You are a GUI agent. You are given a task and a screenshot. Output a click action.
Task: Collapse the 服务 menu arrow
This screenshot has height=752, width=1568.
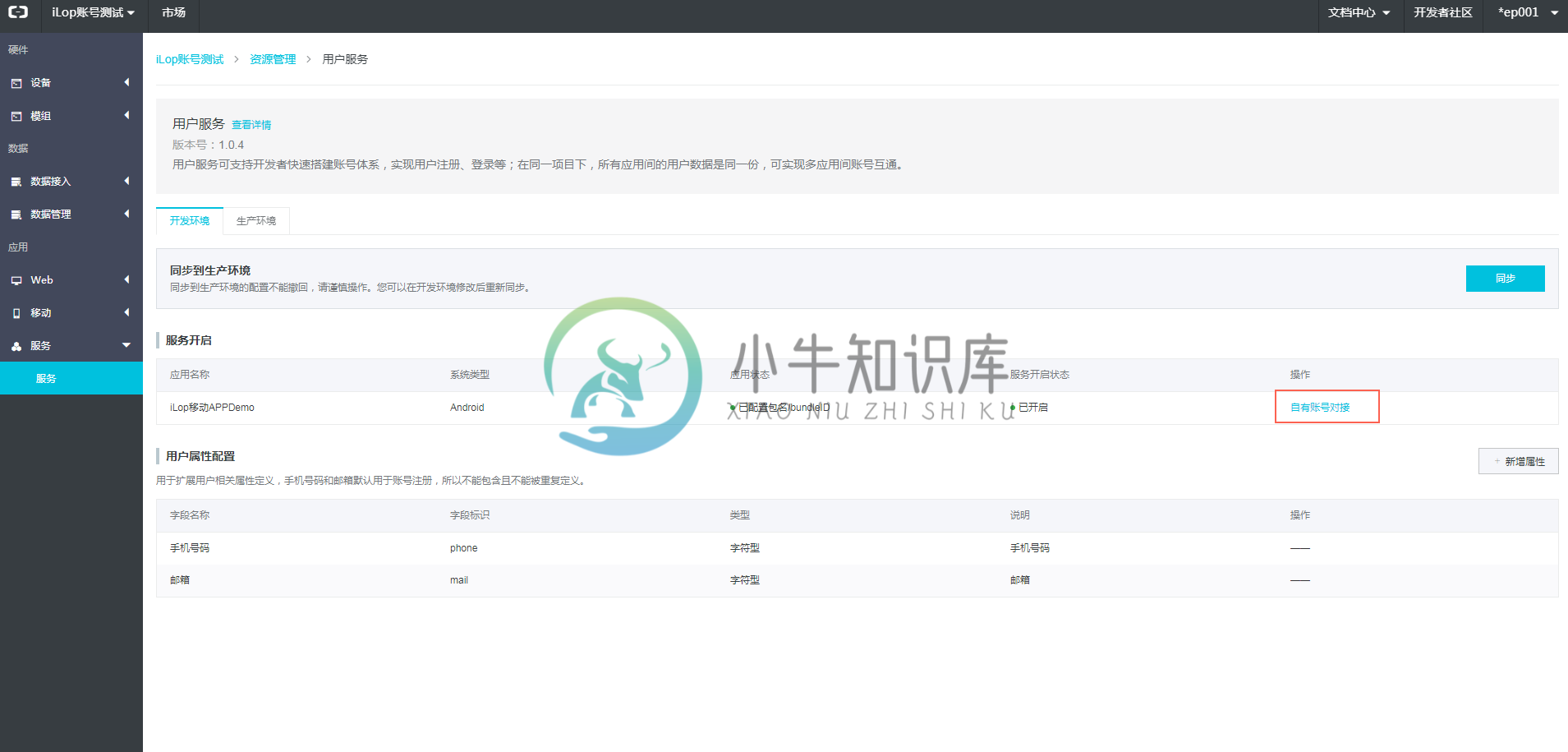[126, 345]
